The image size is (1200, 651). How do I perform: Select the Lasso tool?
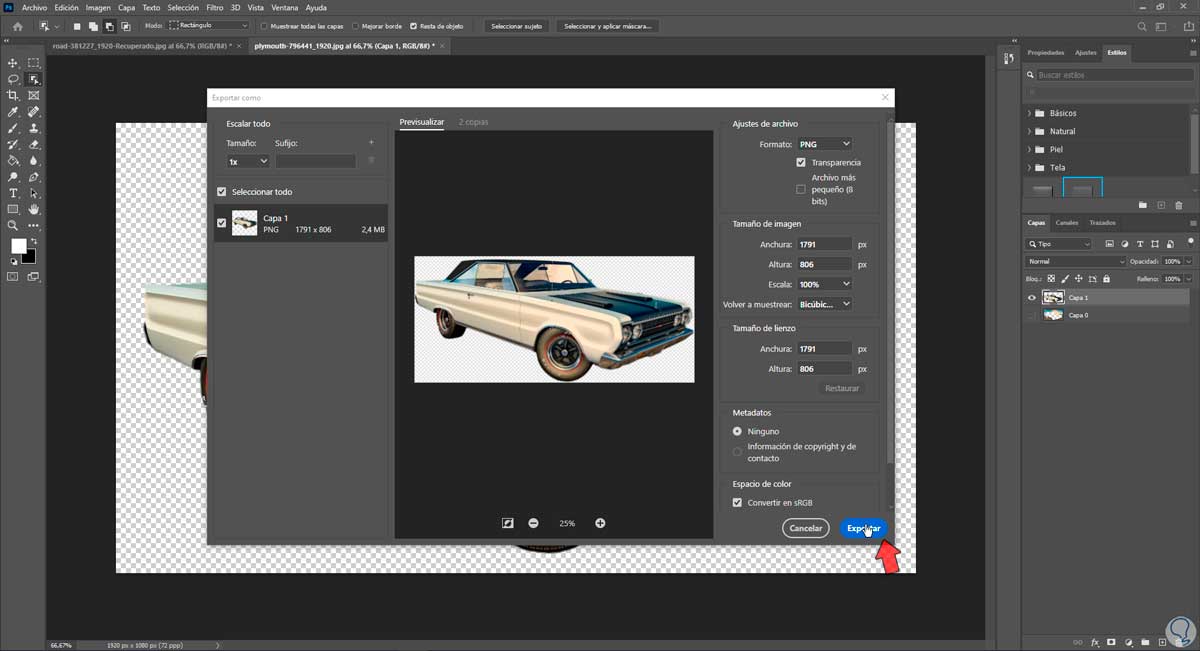(x=13, y=79)
